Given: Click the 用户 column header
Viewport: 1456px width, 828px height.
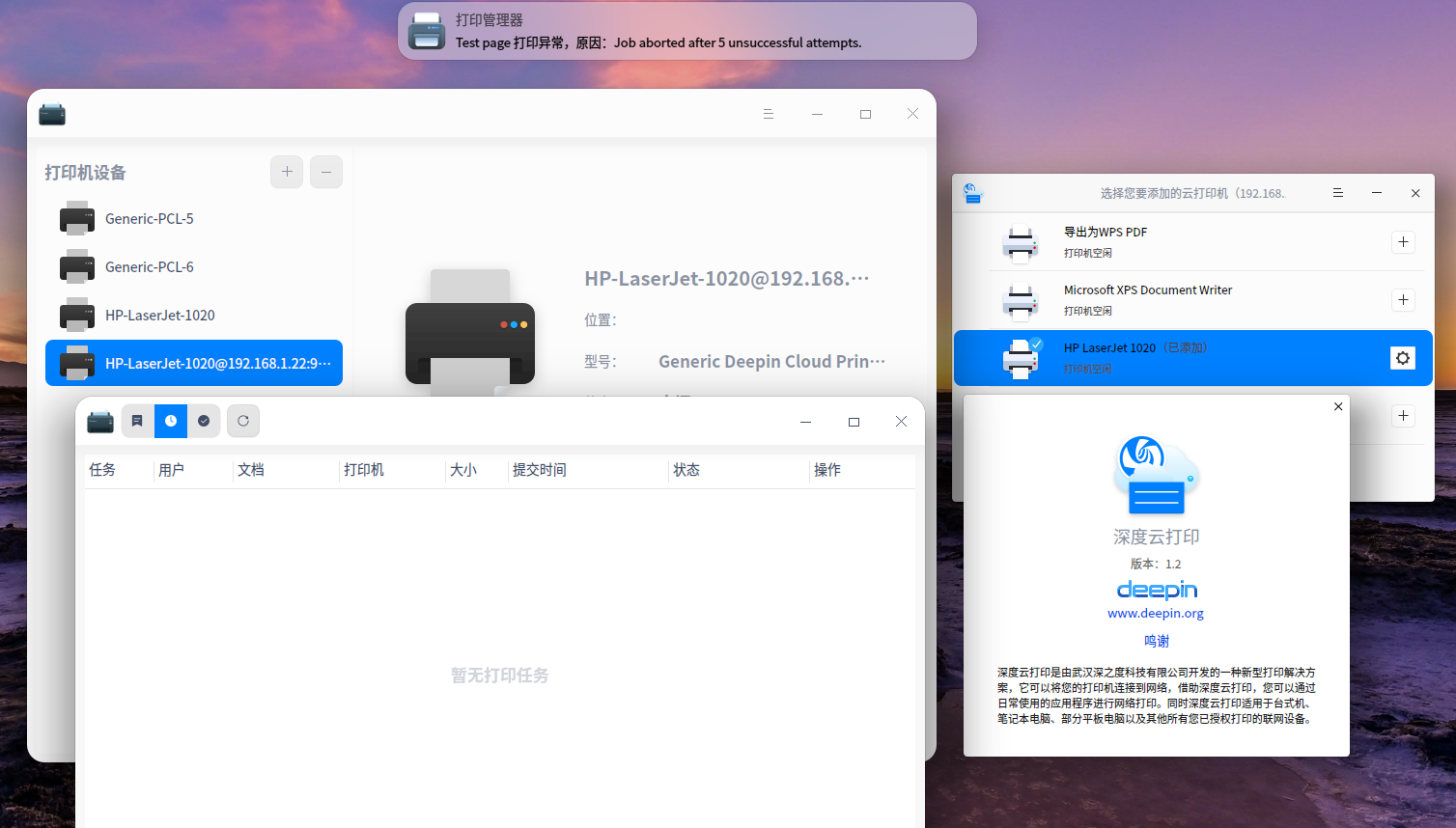Looking at the screenshot, I should click(171, 470).
